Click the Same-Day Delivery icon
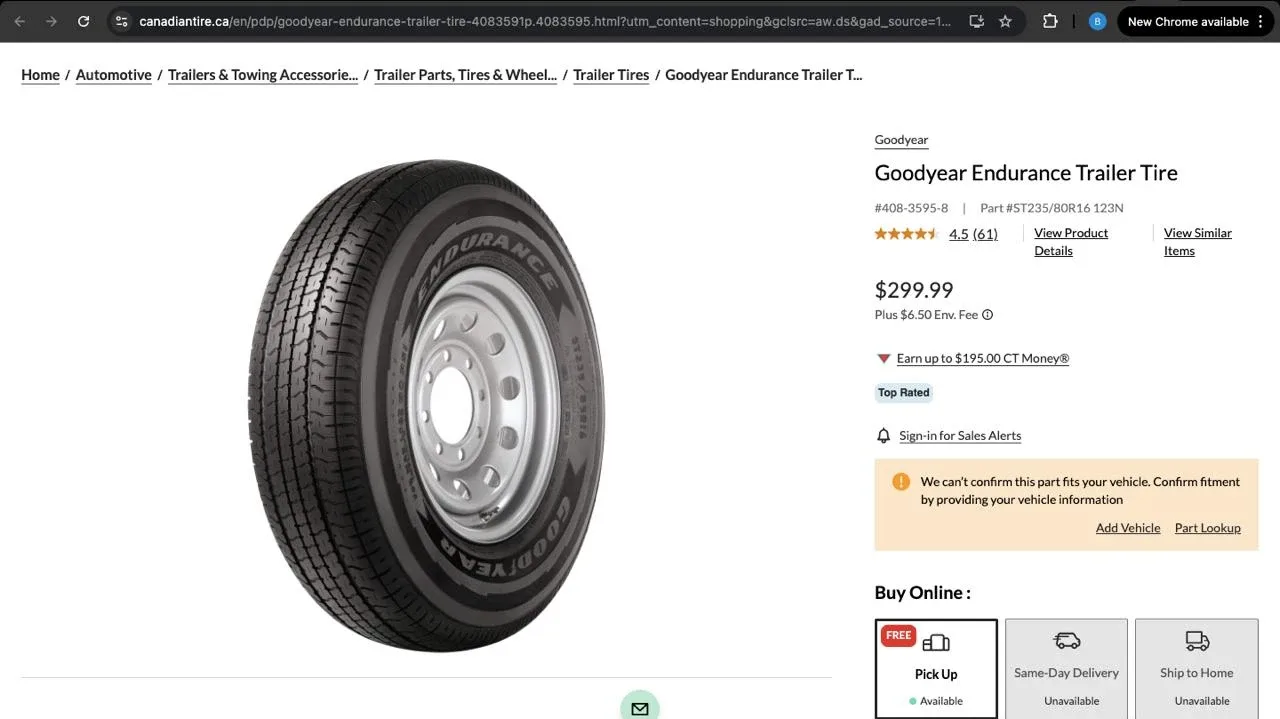The width and height of the screenshot is (1280, 719). coord(1066,639)
